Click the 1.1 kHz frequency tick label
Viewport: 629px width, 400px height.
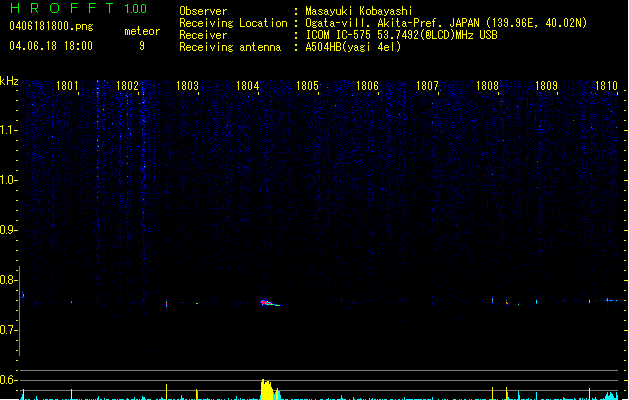tap(8, 130)
